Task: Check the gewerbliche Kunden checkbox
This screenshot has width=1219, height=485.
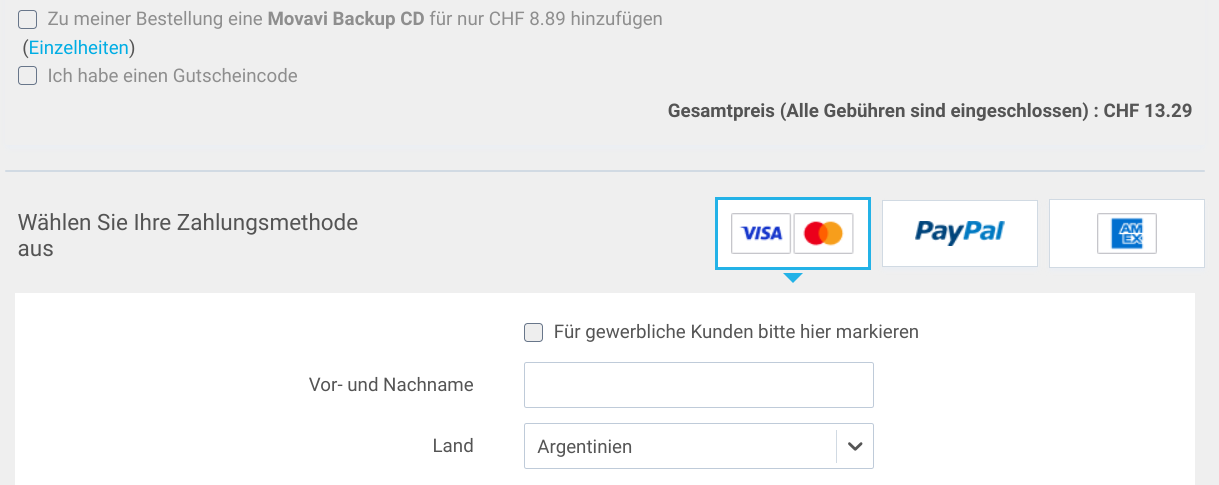Action: coord(534,332)
